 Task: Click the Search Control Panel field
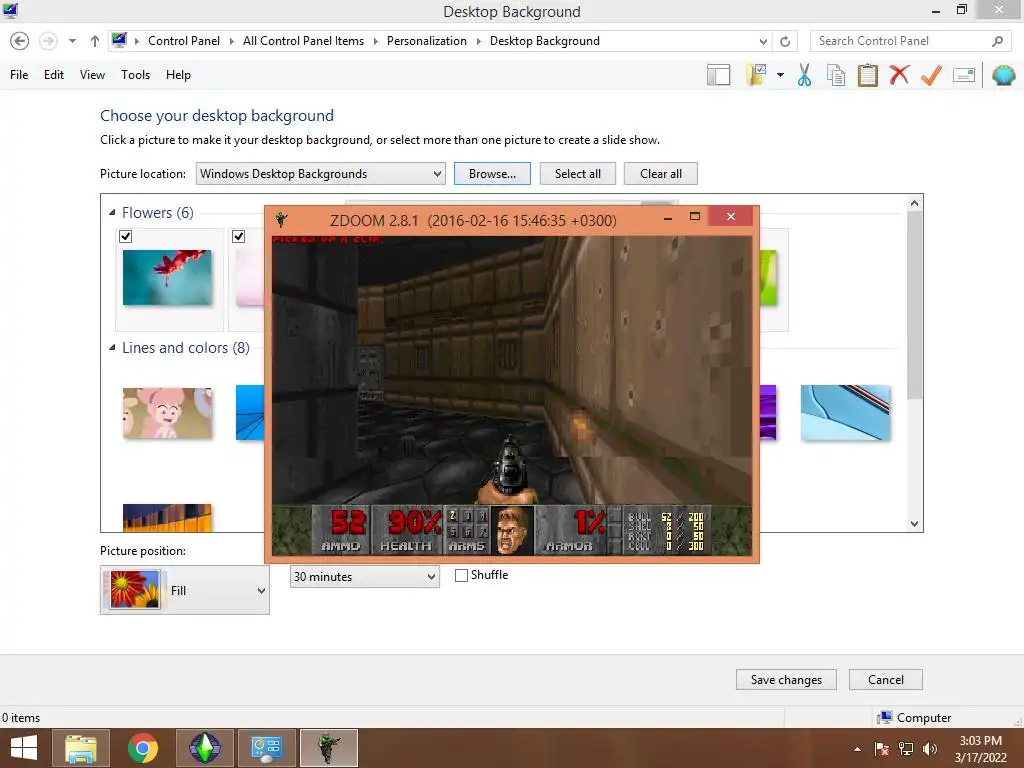coord(902,41)
